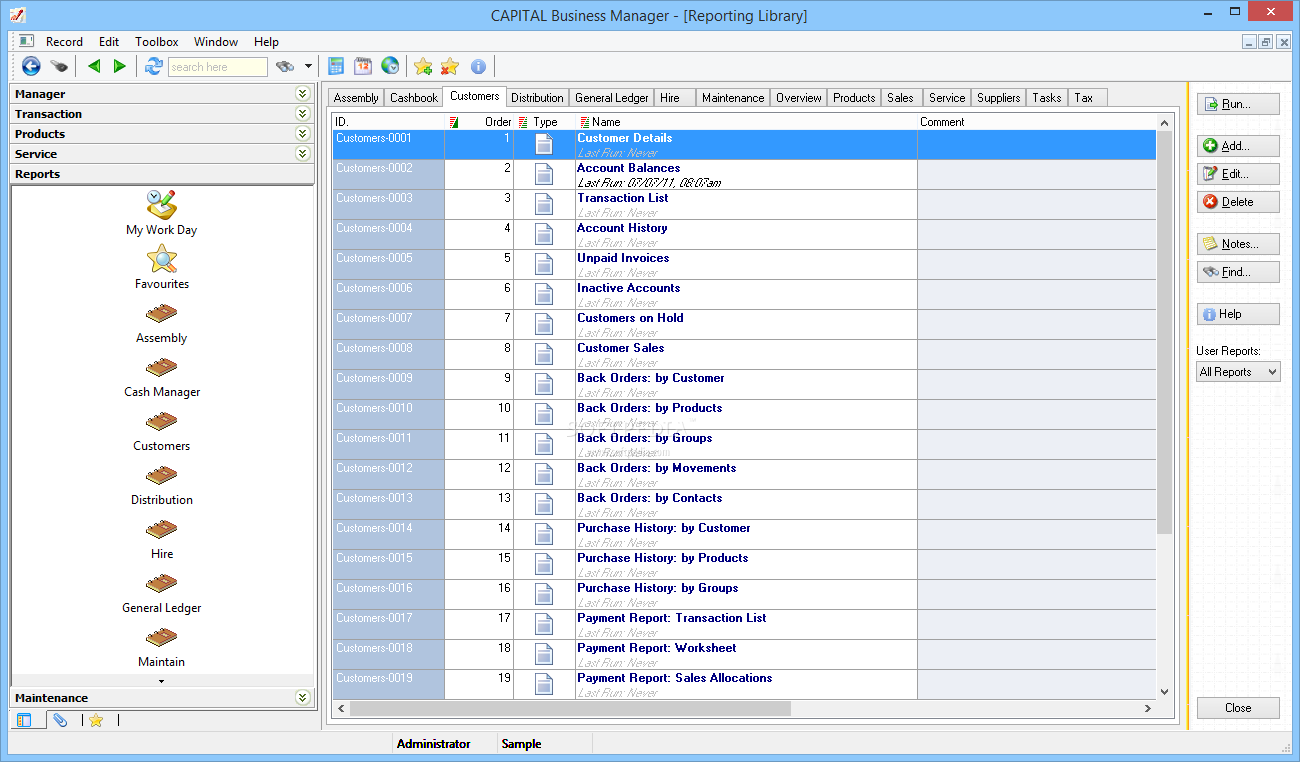Click the blue Back arrow icon

tap(31, 66)
